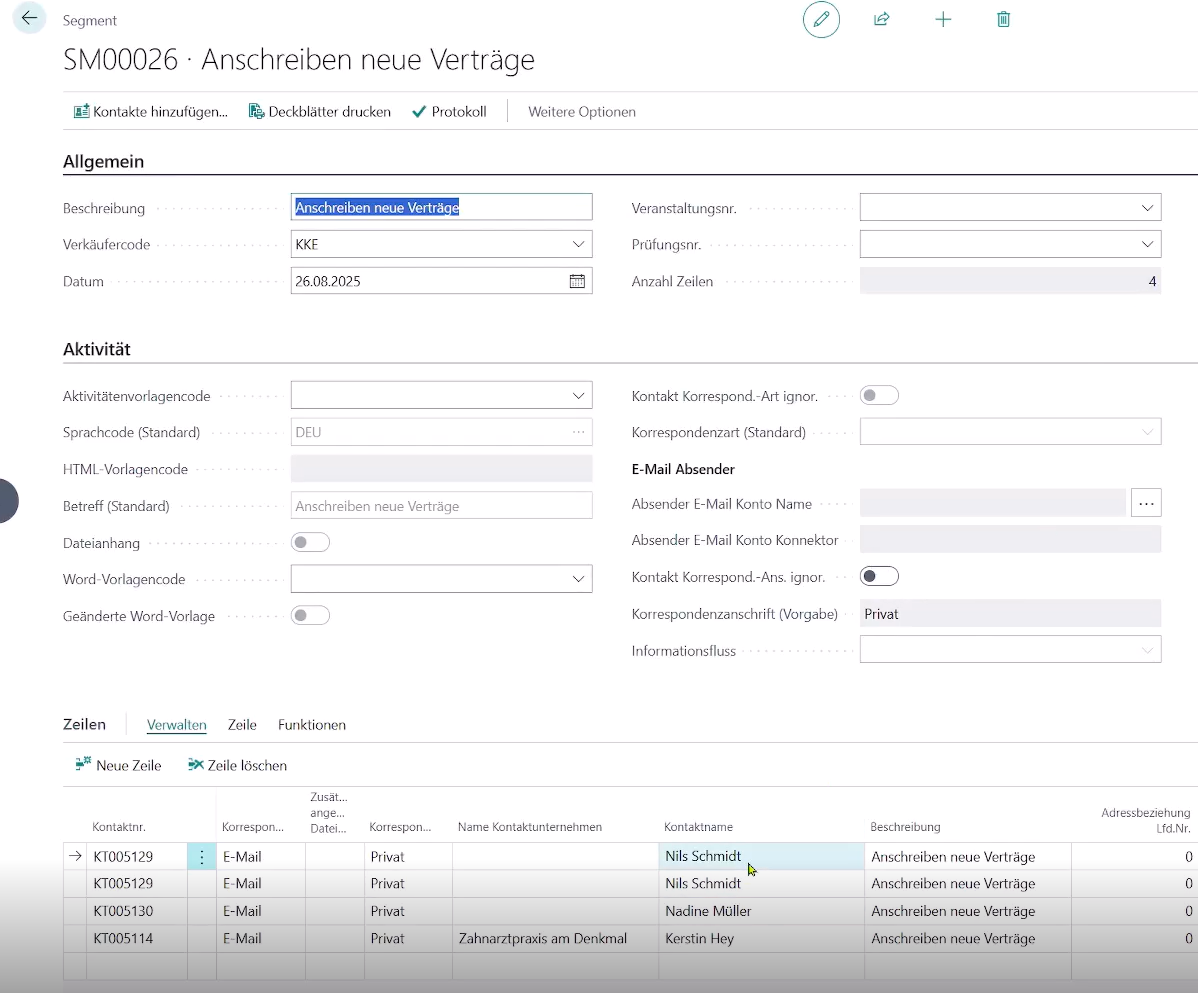Open the Word-Vorlagencode dropdown
1198x993 pixels.
tap(578, 578)
